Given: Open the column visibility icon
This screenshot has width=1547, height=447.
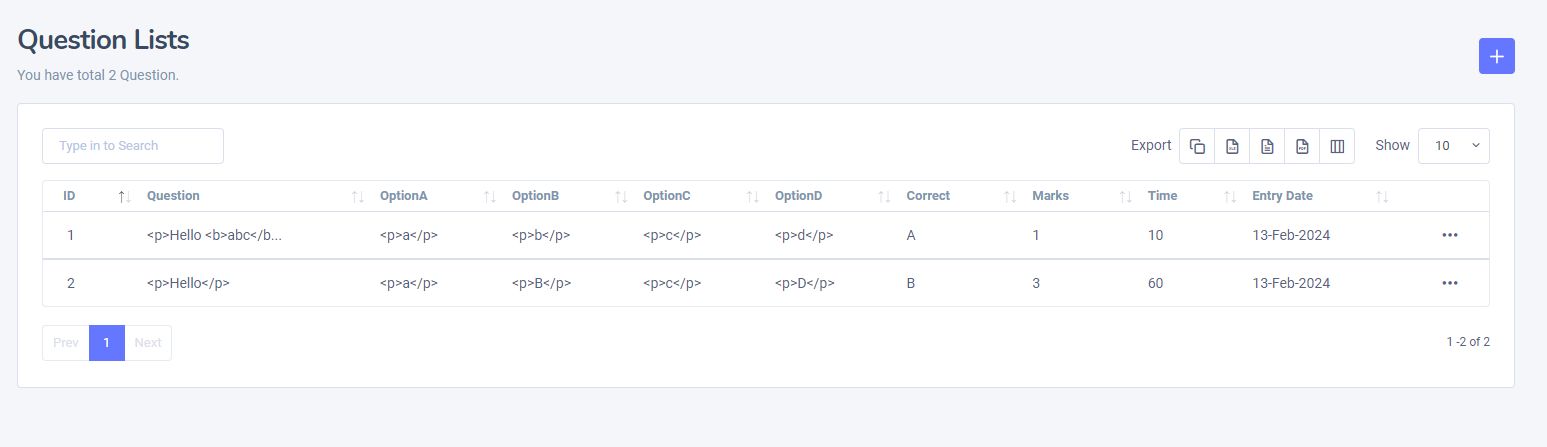Looking at the screenshot, I should click(x=1337, y=146).
